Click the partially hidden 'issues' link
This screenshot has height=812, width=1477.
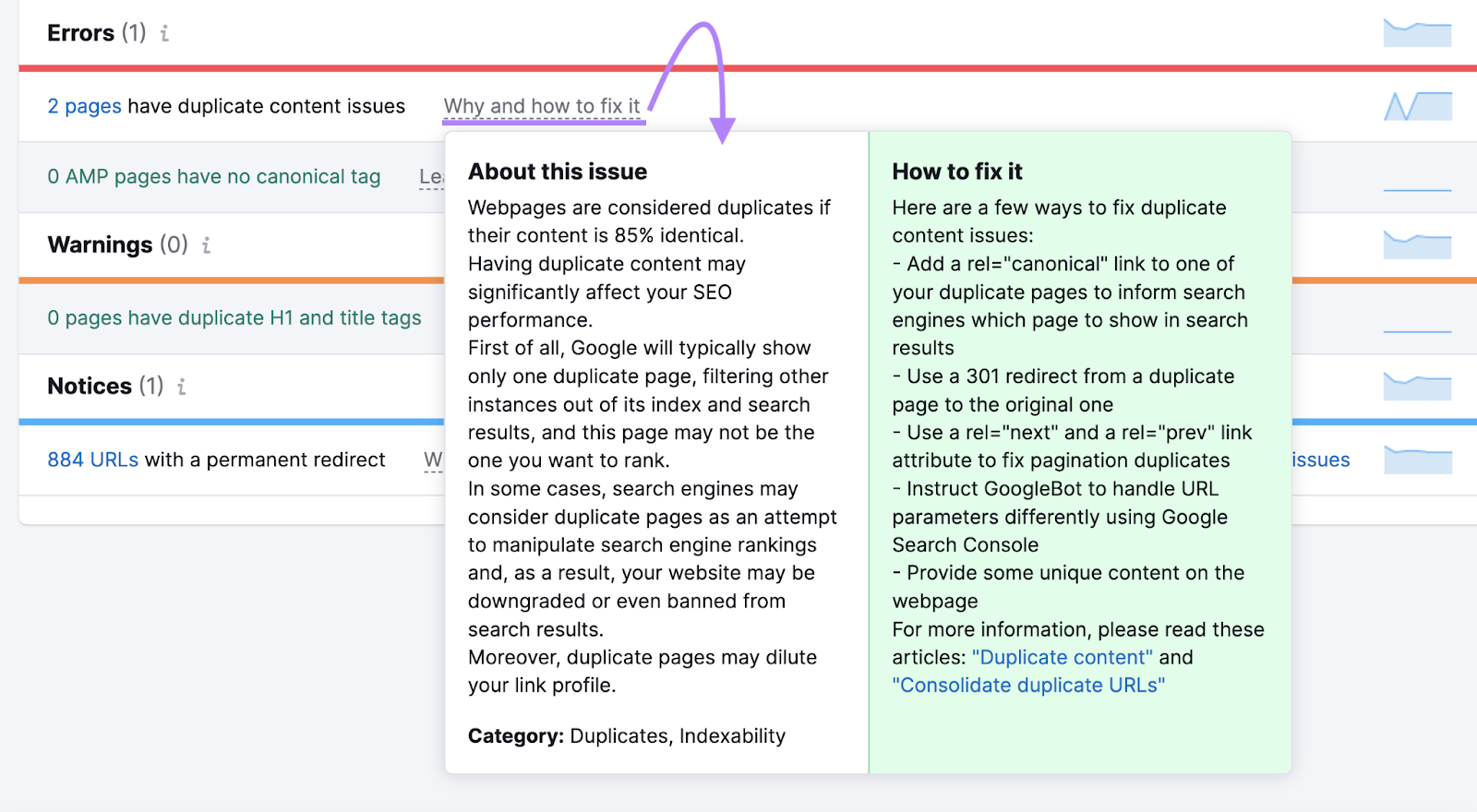(1321, 460)
